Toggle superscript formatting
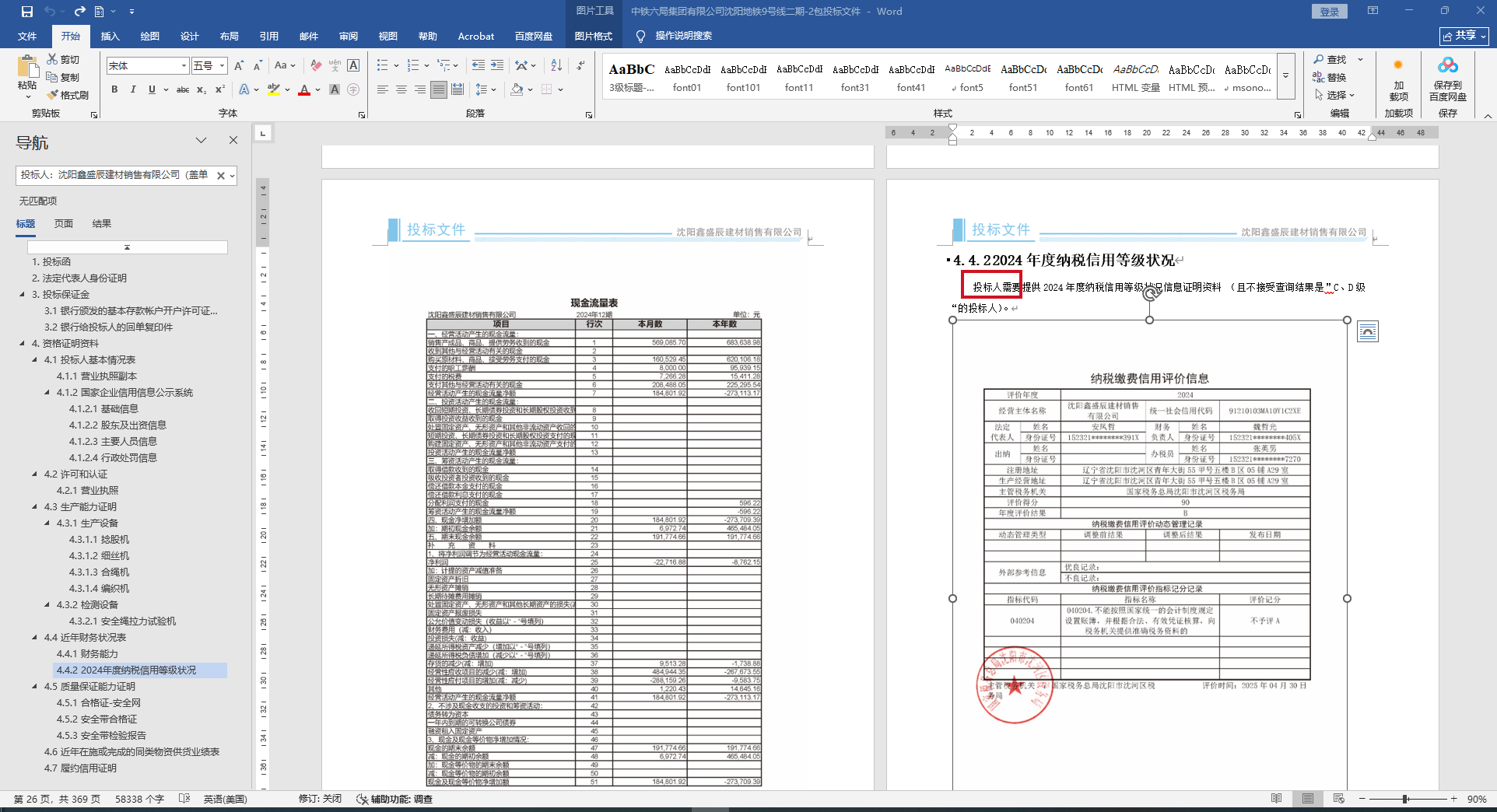The image size is (1497, 812). [x=220, y=89]
